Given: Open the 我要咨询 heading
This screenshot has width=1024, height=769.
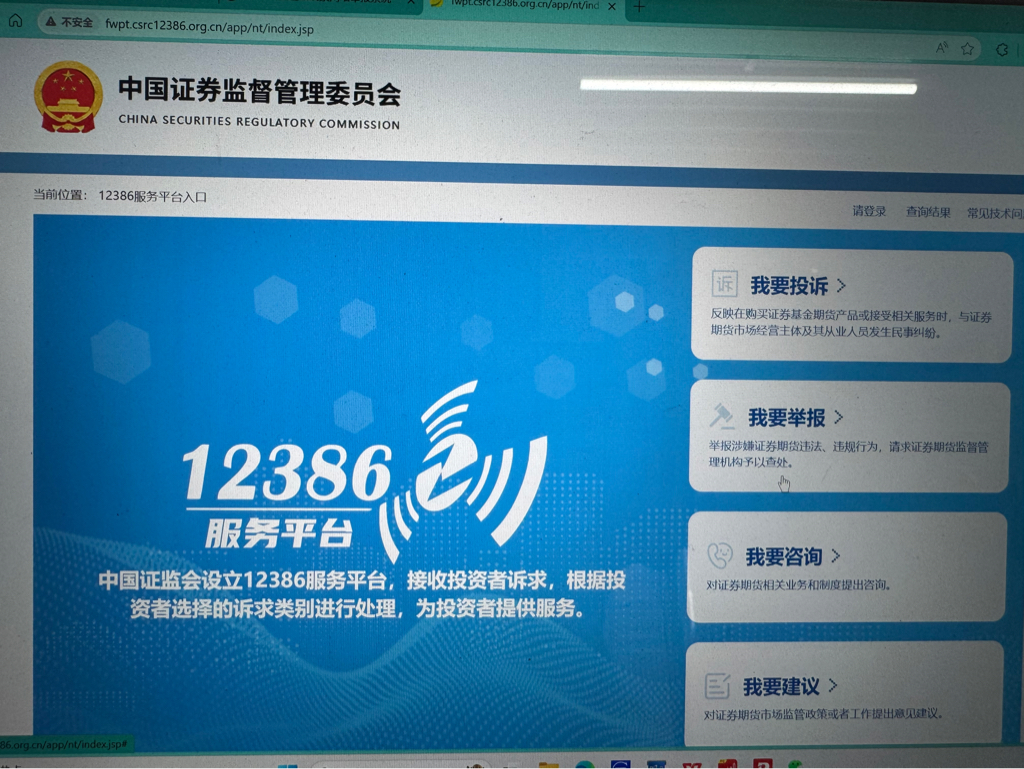Looking at the screenshot, I should (x=784, y=557).
